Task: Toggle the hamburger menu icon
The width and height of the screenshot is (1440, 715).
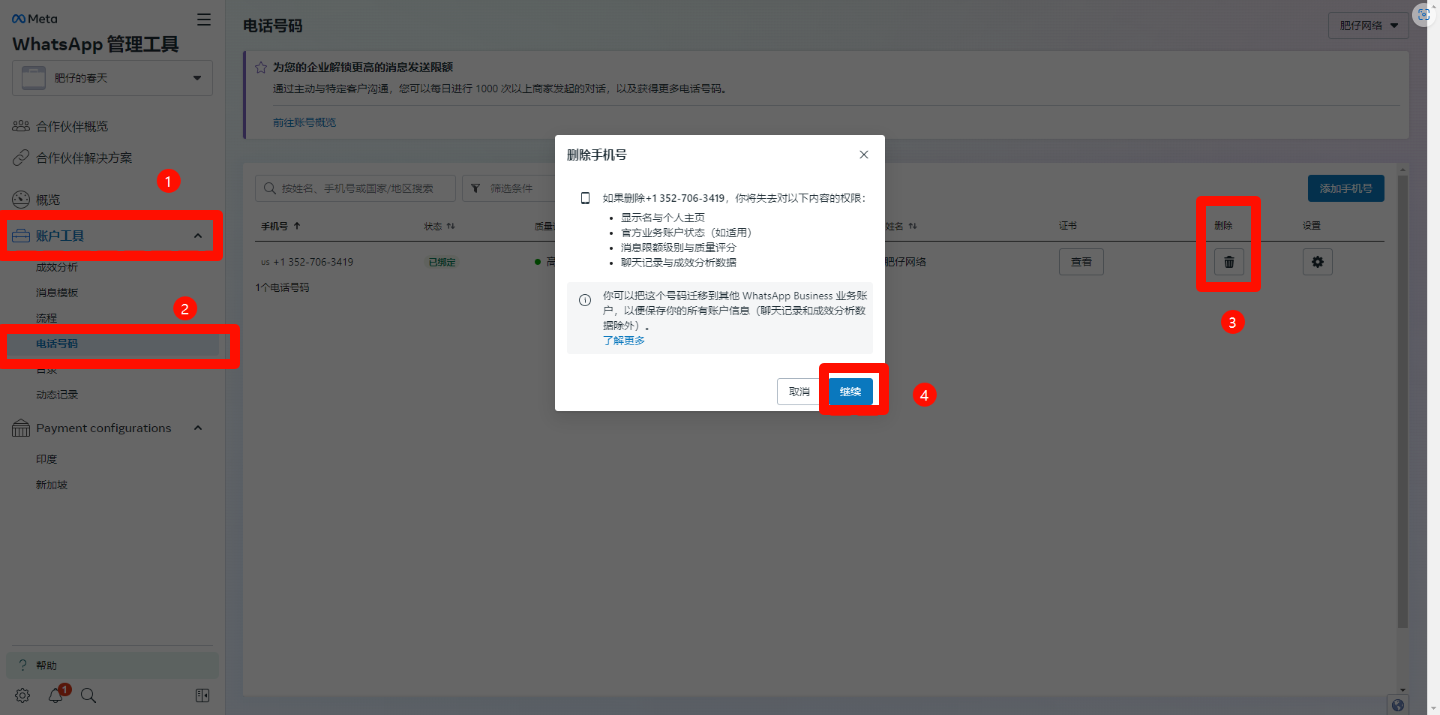Action: pos(204,19)
